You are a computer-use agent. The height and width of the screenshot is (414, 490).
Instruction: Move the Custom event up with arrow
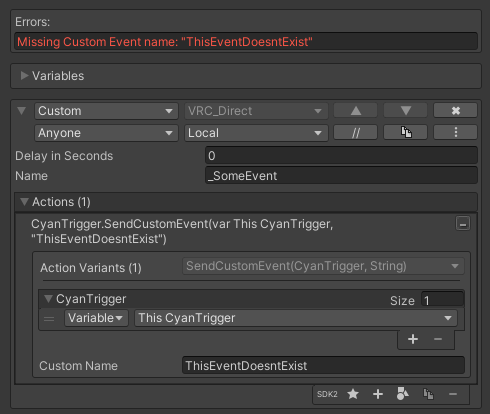tap(355, 111)
